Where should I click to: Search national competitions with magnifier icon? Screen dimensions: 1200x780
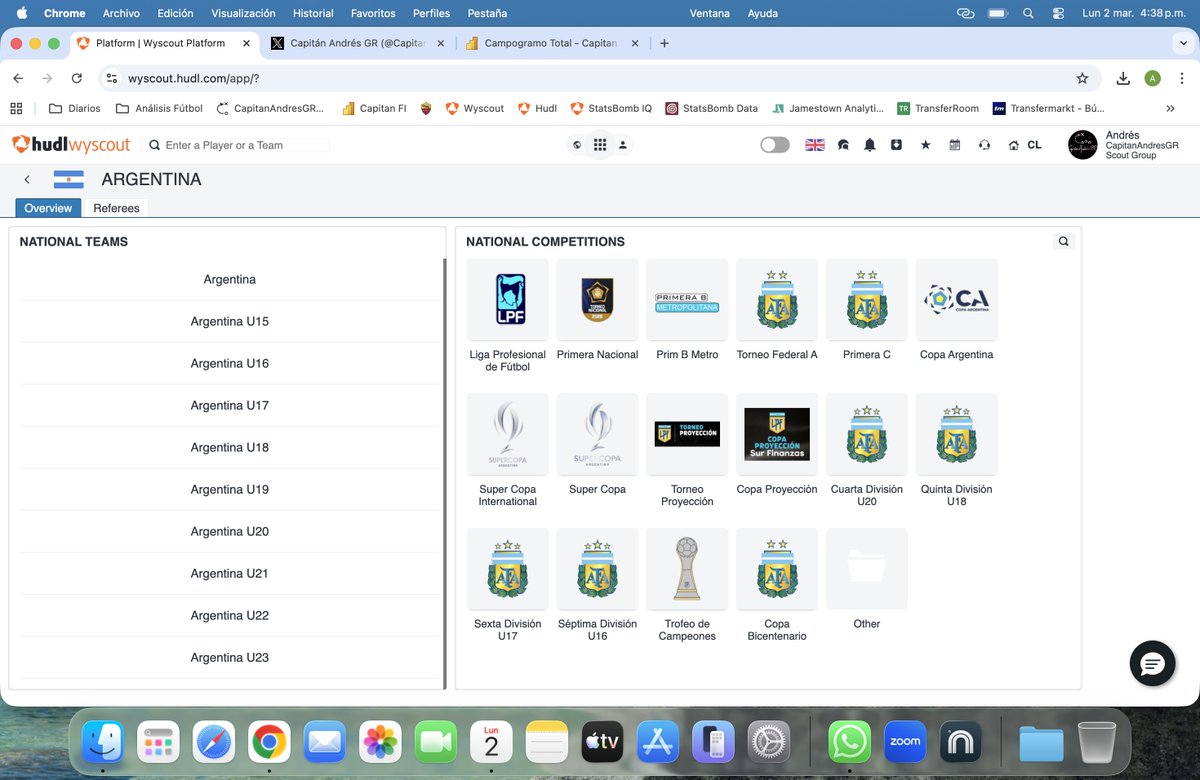tap(1063, 241)
